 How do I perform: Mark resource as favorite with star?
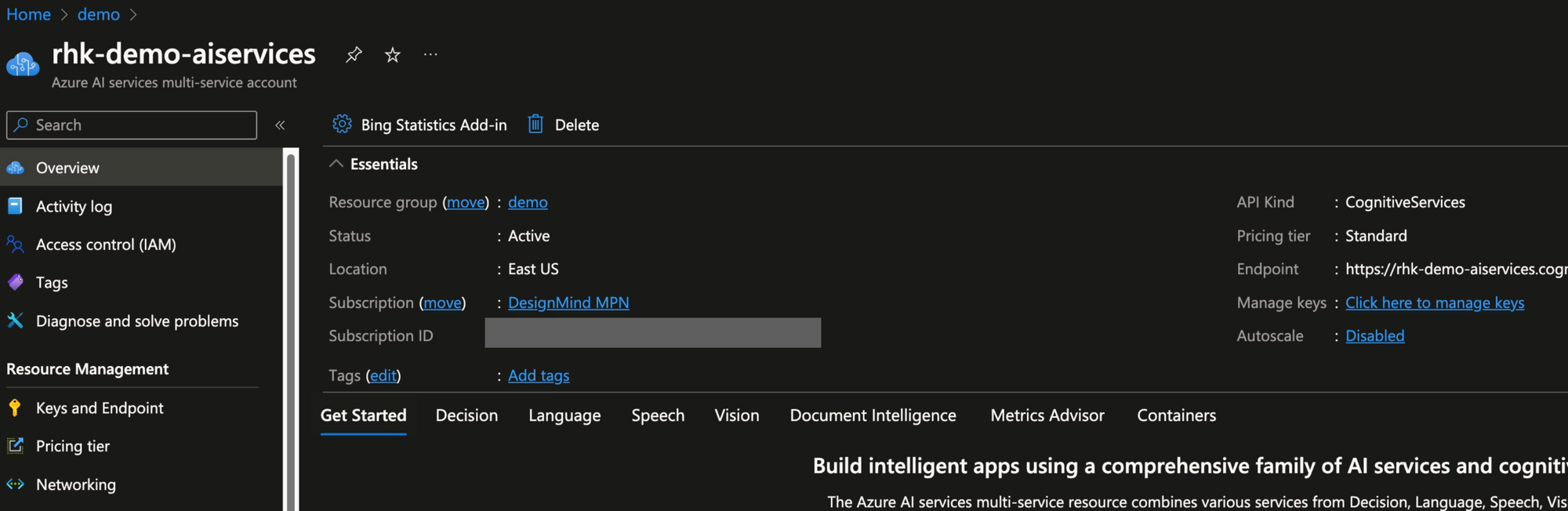[393, 55]
